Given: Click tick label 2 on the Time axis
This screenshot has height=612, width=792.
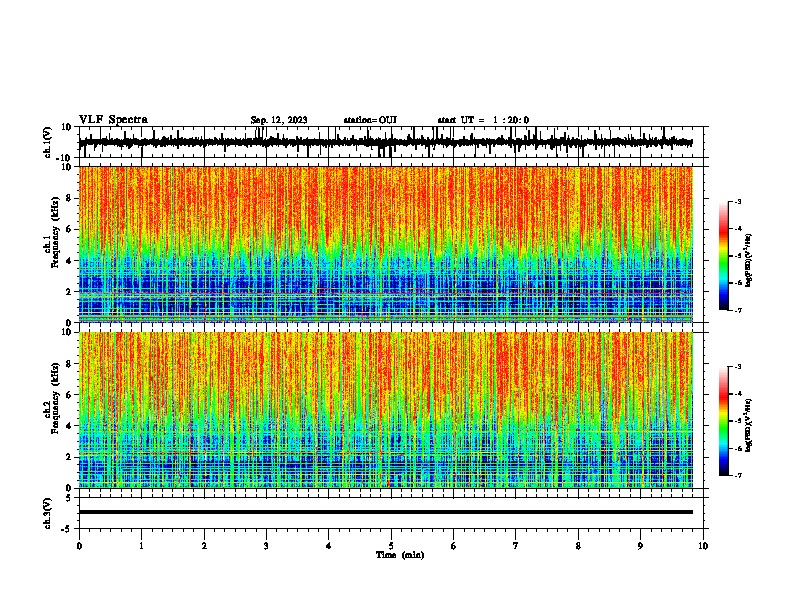Looking at the screenshot, I should click(204, 546).
